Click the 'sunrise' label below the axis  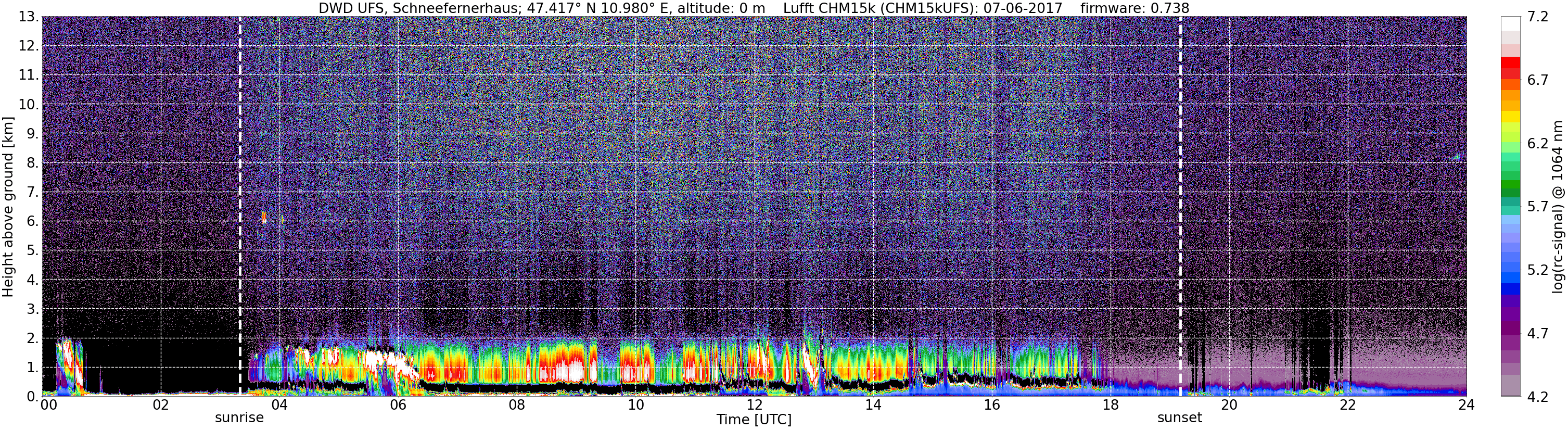(x=239, y=418)
